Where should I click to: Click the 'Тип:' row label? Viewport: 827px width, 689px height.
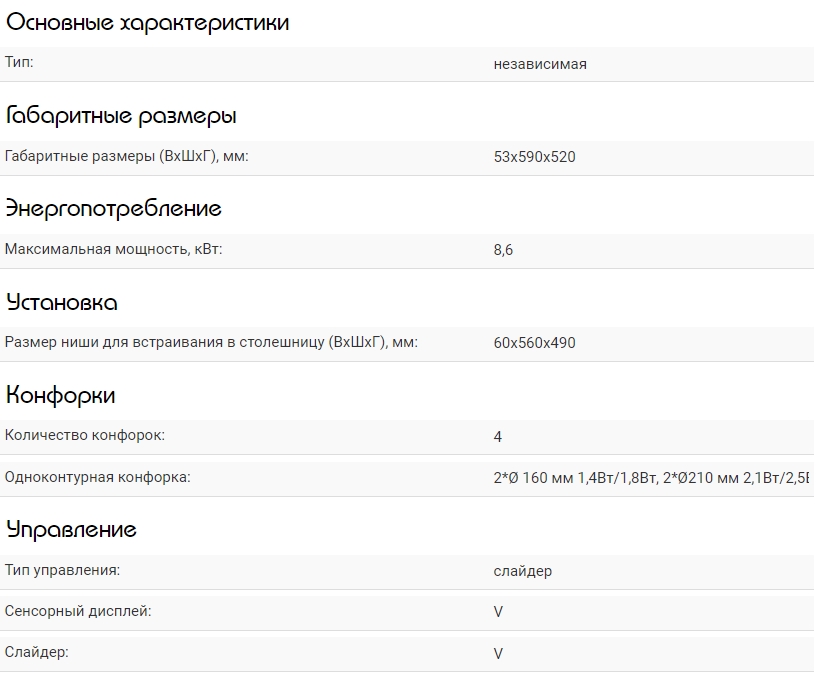click(x=19, y=63)
